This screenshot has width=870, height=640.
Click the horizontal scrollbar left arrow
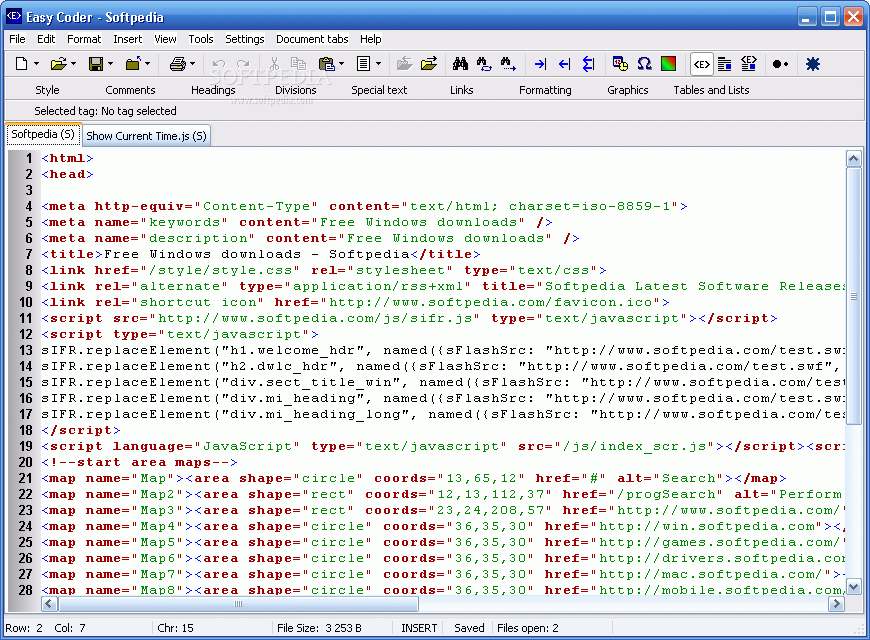pyautogui.click(x=49, y=603)
